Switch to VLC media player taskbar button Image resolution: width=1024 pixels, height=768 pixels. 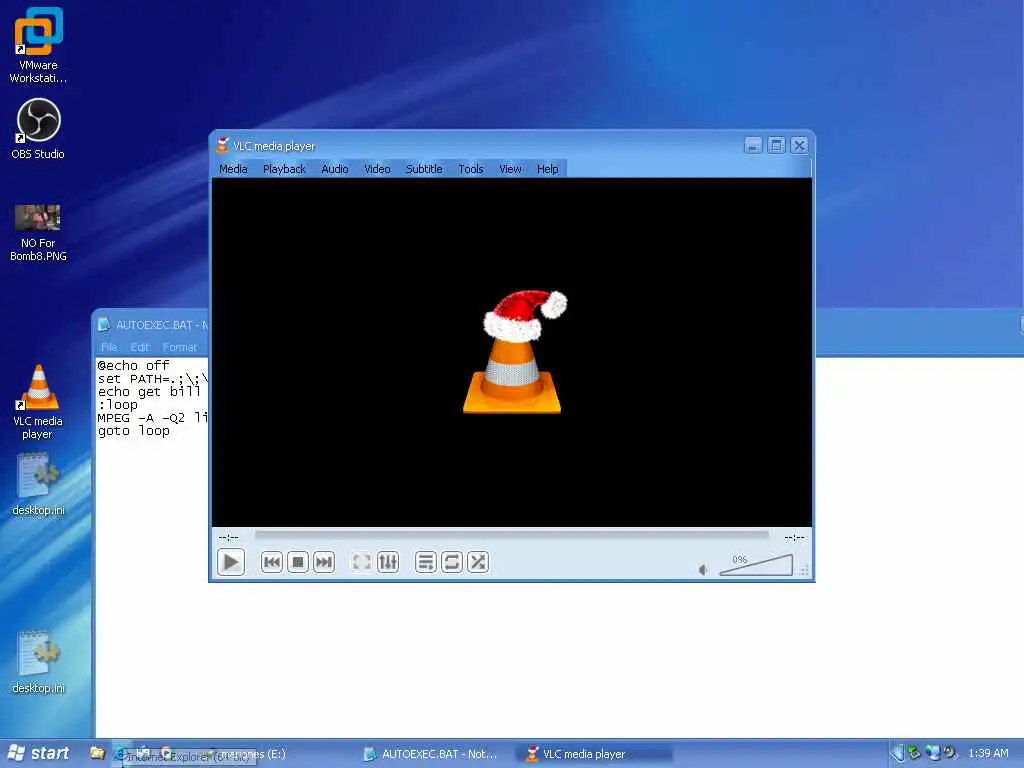coord(594,754)
